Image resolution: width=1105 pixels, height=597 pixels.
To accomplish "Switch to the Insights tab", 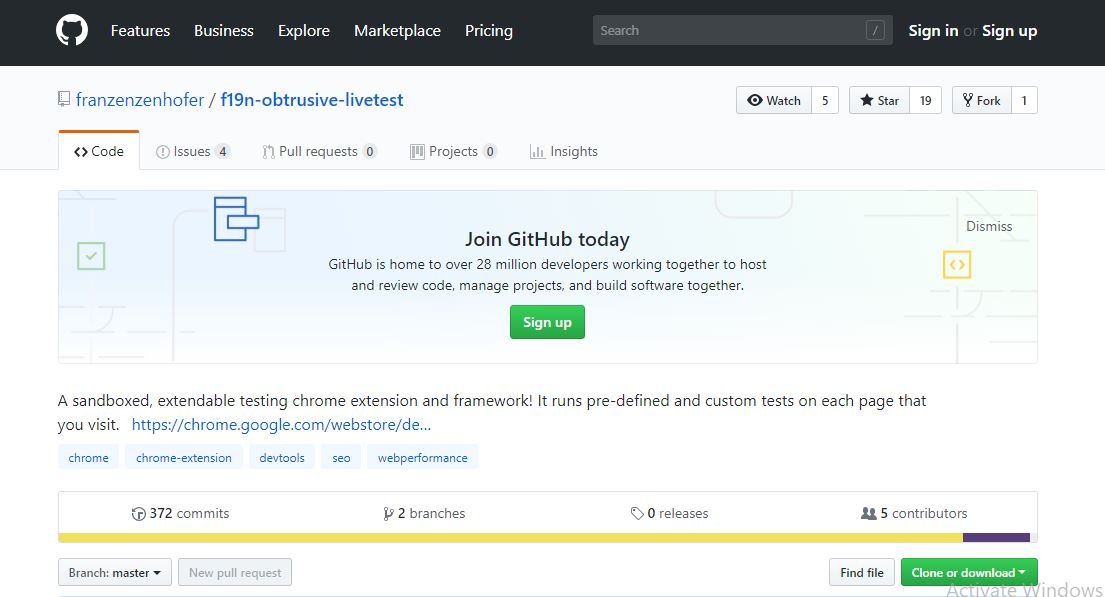I will pos(564,151).
